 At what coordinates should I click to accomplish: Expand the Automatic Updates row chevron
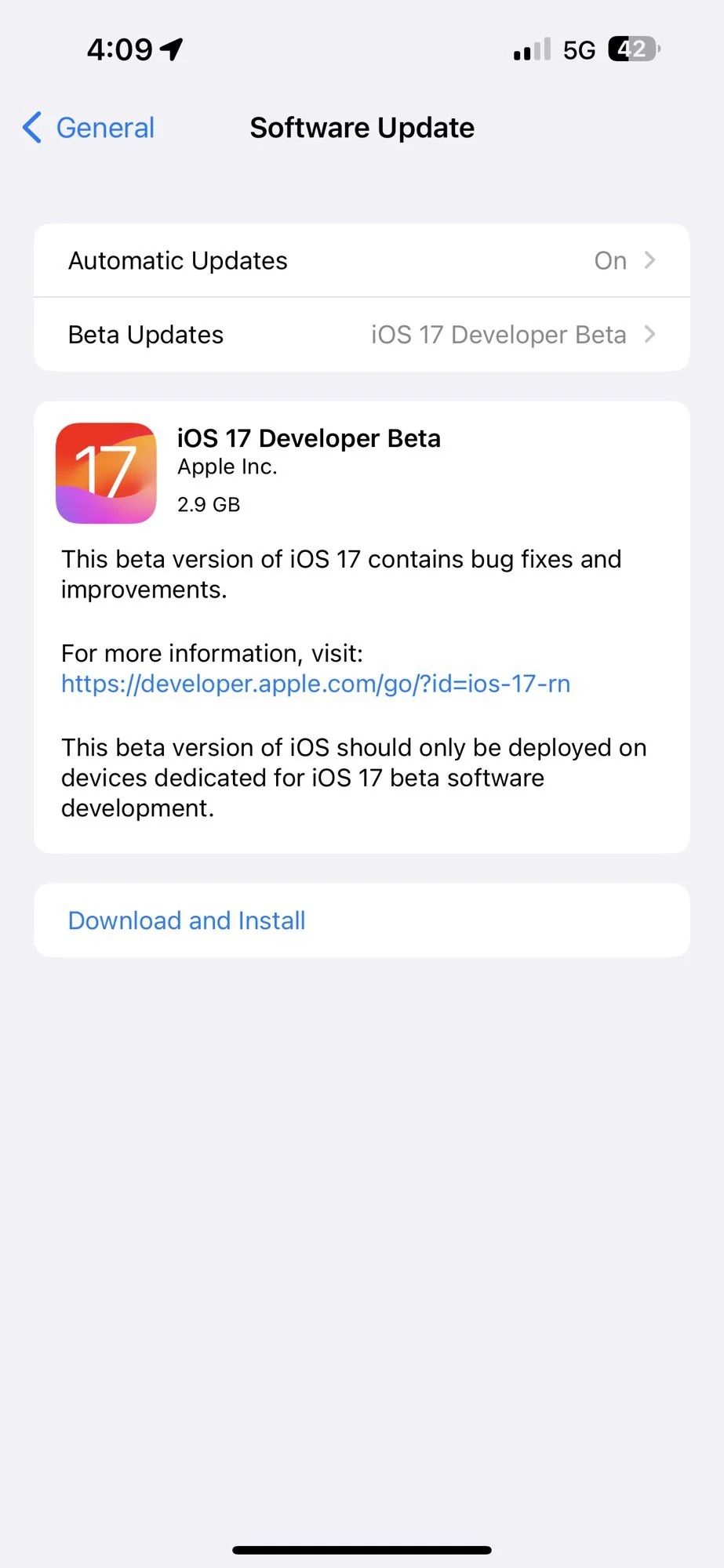coord(651,260)
